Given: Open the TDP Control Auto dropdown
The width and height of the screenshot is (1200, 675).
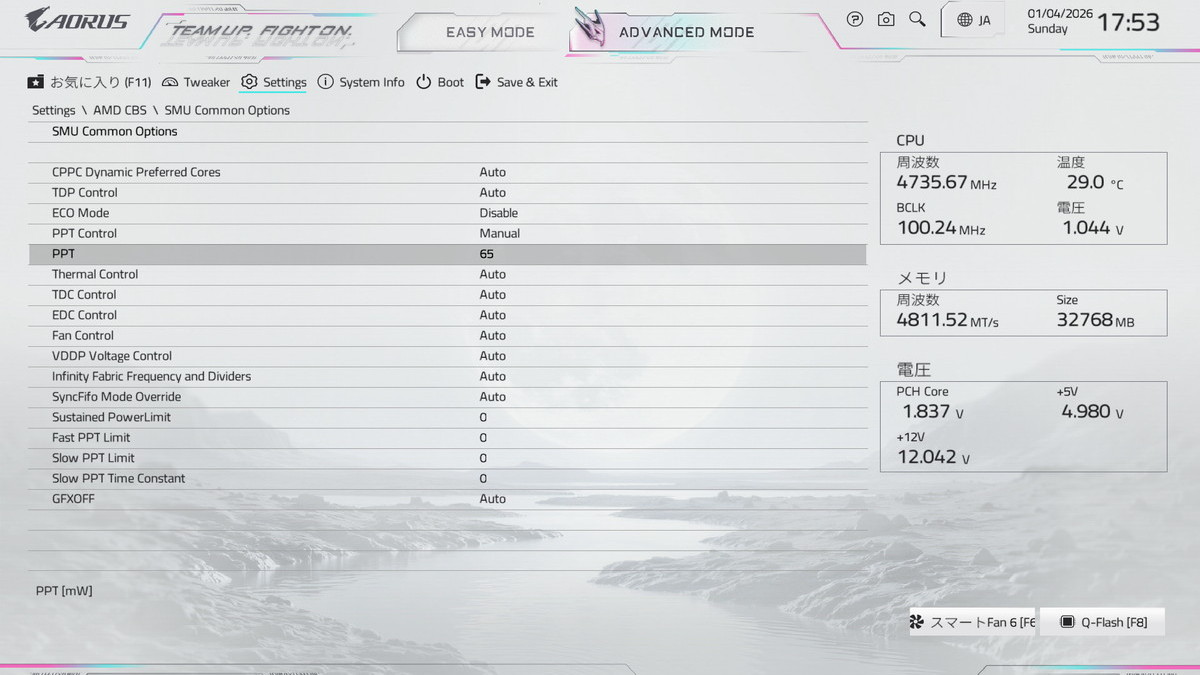Looking at the screenshot, I should (x=492, y=193).
